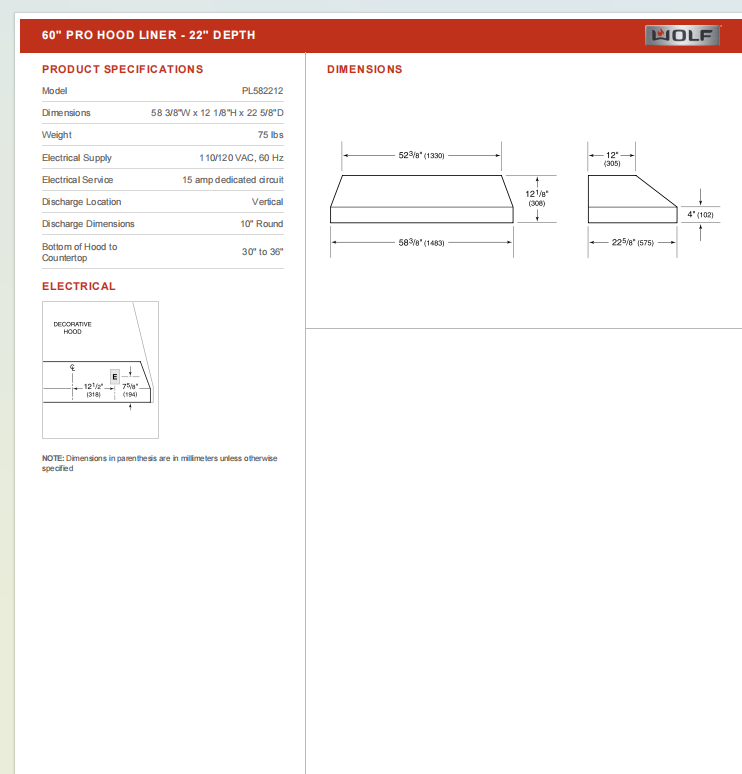The width and height of the screenshot is (742, 774).
Task: Select the '30" to 36"' value
Action: [263, 252]
